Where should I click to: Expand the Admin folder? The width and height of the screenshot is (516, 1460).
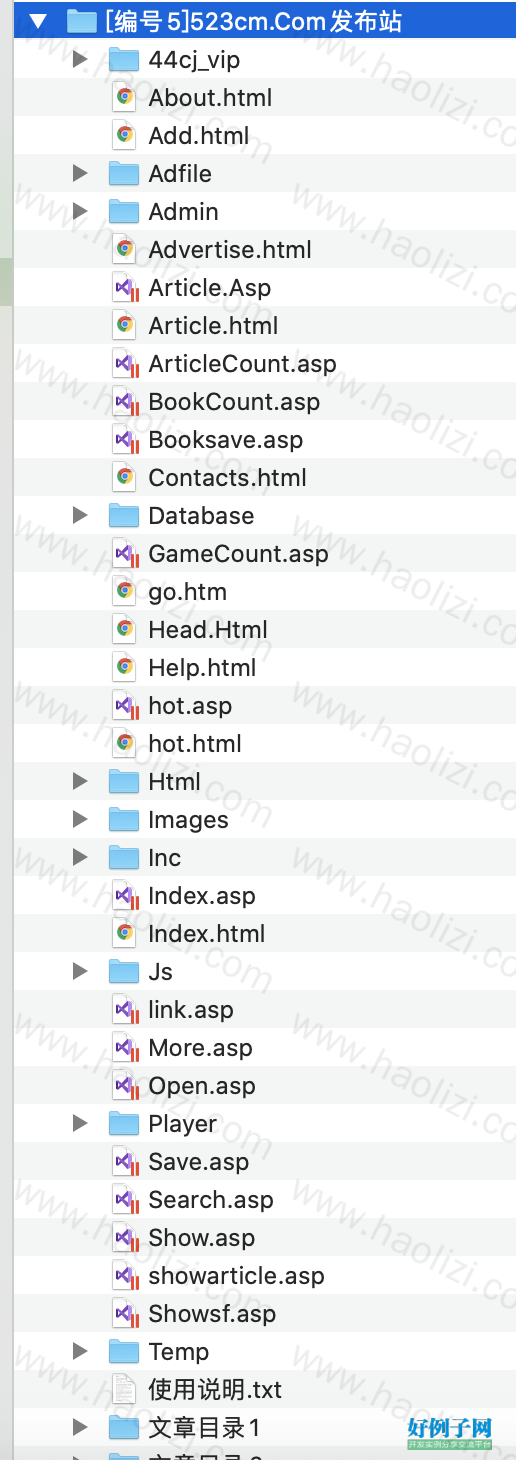pos(80,212)
